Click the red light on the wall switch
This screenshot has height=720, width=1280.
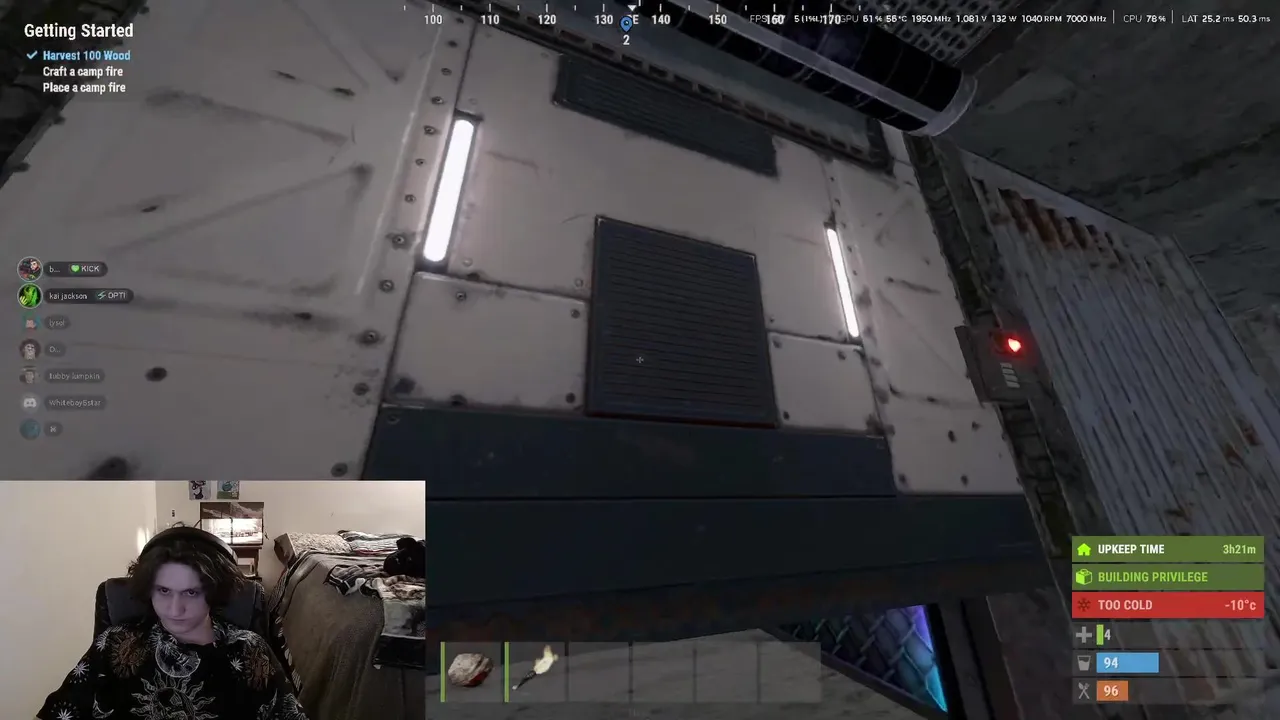[1014, 346]
